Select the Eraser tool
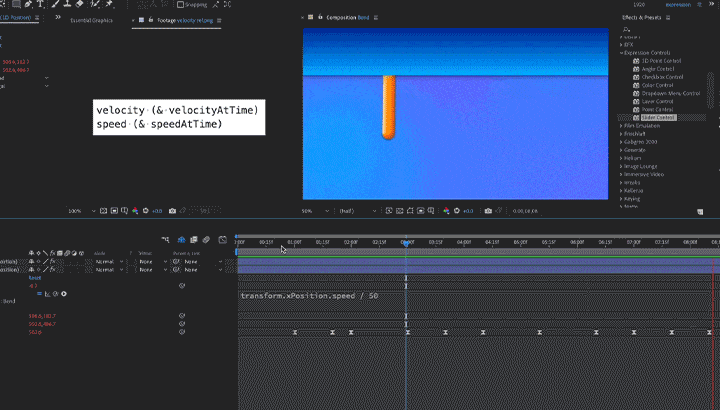Image resolution: width=720 pixels, height=410 pixels. (79, 4)
